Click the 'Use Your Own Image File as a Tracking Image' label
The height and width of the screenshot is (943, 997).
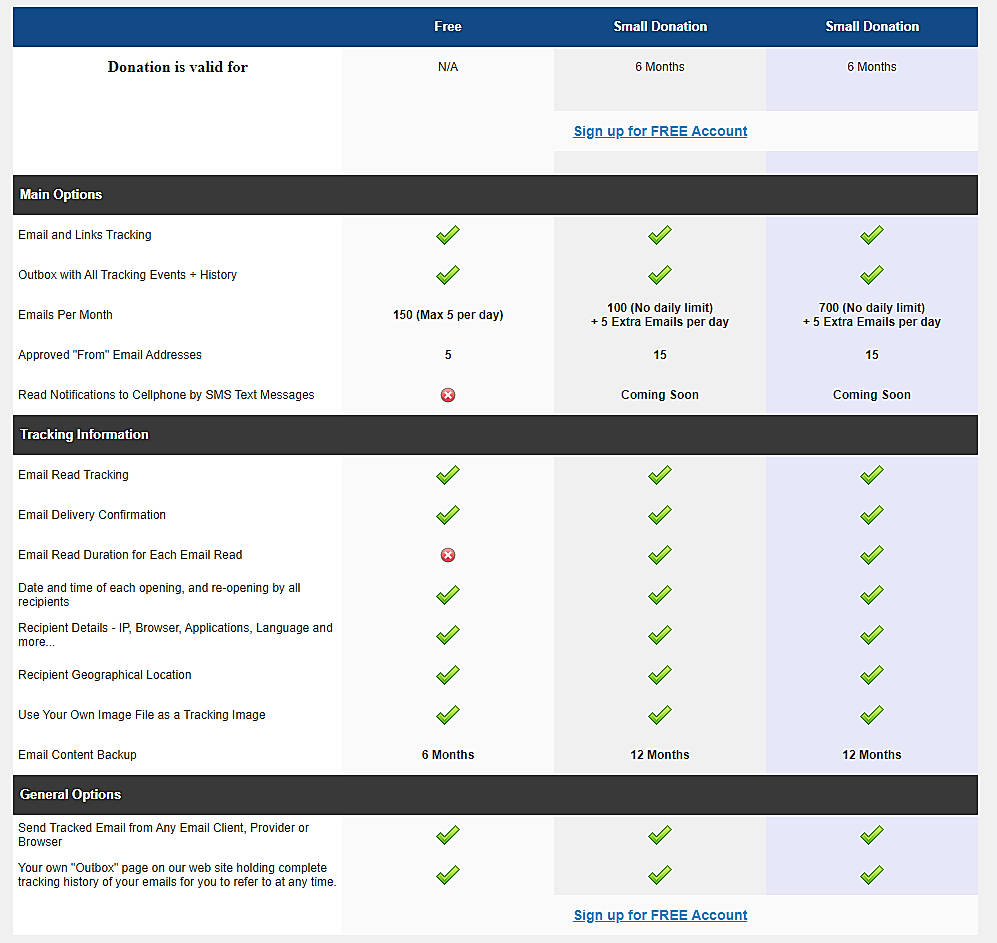click(x=142, y=715)
